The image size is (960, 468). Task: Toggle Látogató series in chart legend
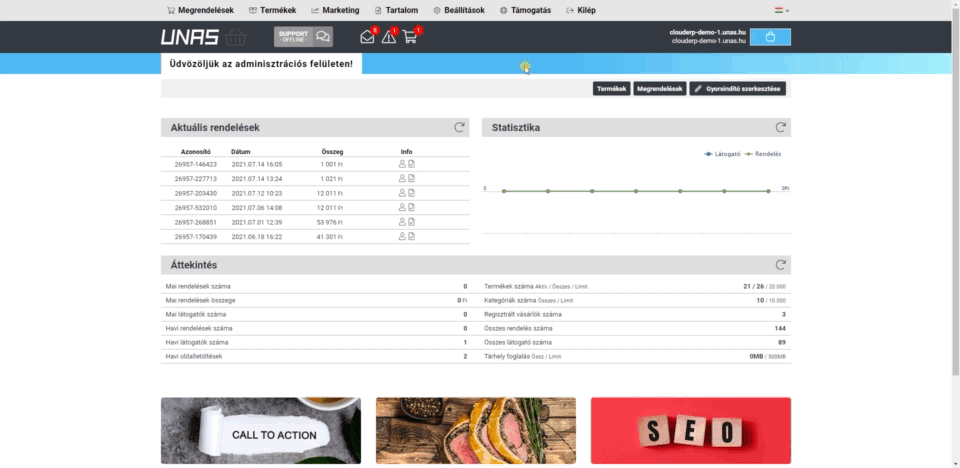pos(723,154)
